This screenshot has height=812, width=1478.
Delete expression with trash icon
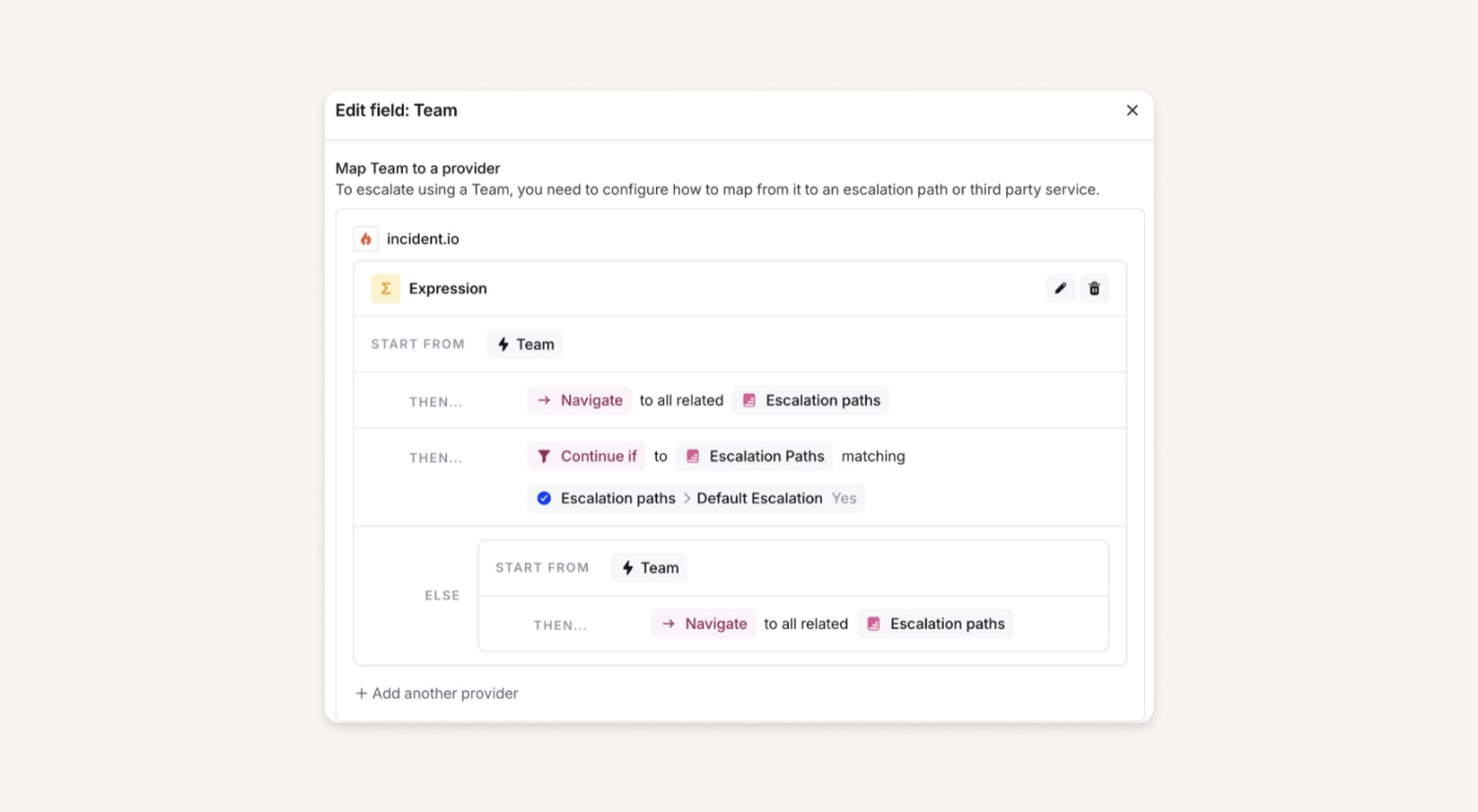pos(1094,288)
